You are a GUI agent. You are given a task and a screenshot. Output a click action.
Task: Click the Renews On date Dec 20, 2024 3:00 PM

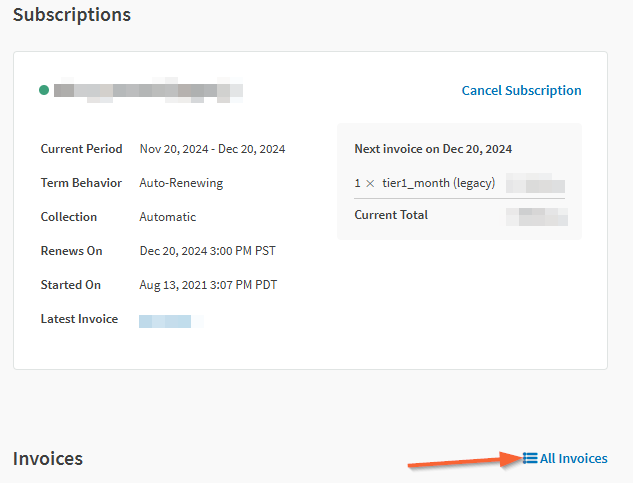point(207,251)
